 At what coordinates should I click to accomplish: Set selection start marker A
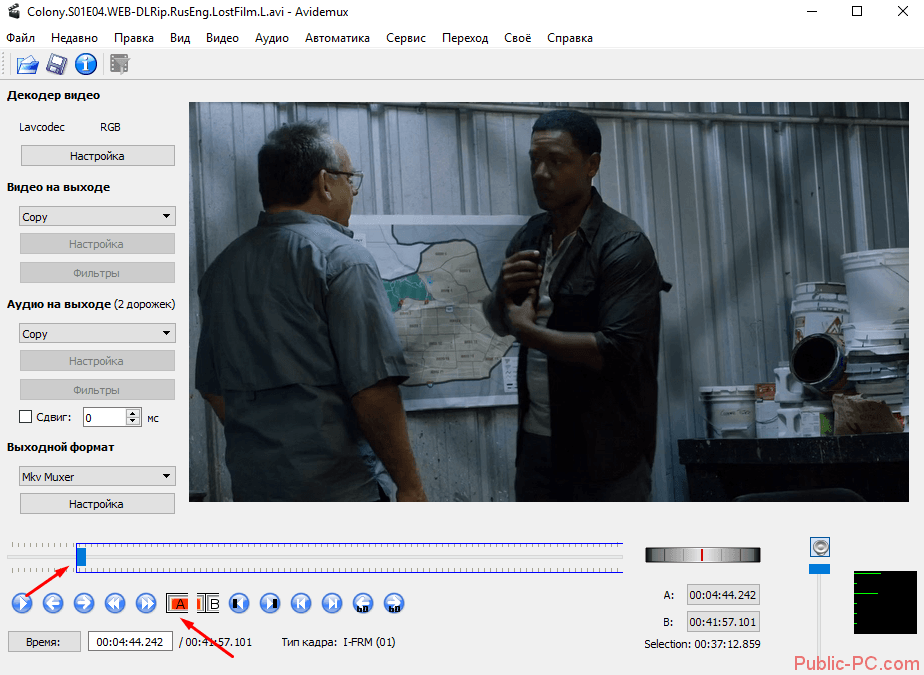pos(179,603)
